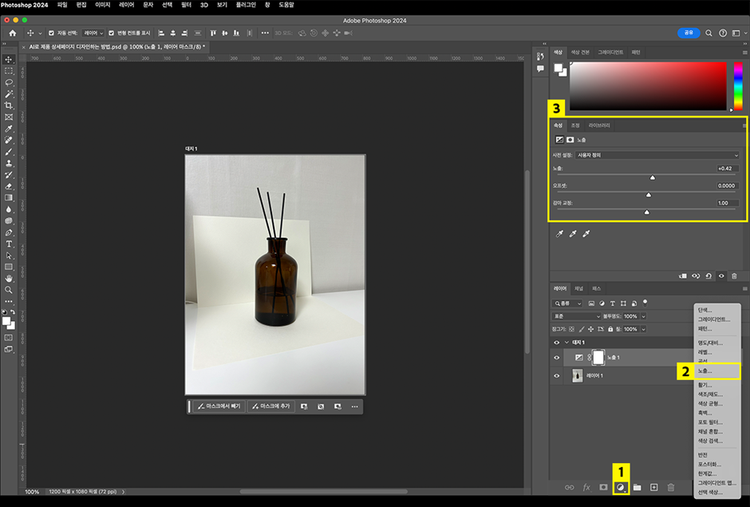The width and height of the screenshot is (750, 507).
Task: Click the blue 공유 share button
Action: pyautogui.click(x=688, y=33)
